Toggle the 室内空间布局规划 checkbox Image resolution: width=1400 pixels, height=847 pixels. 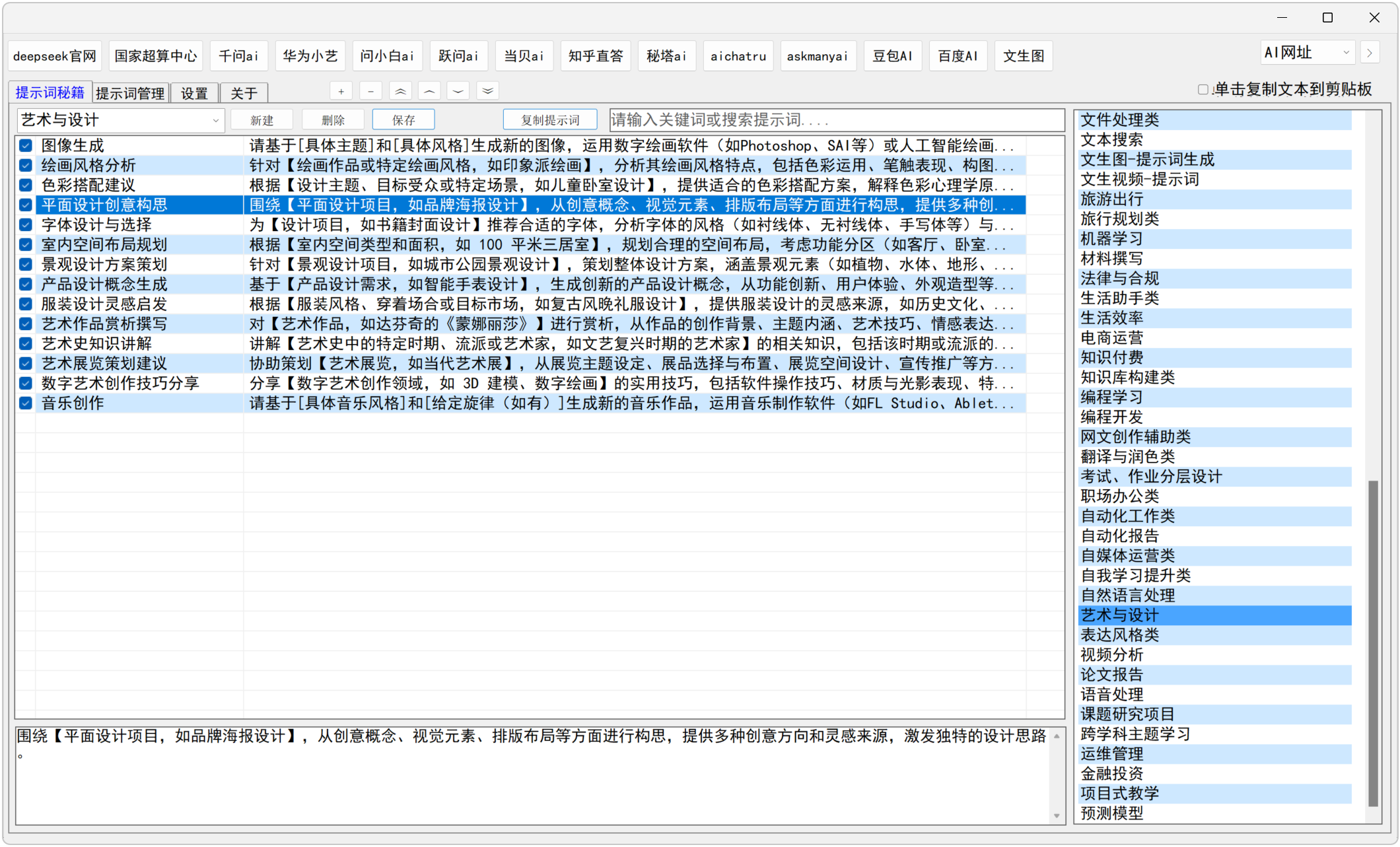(26, 244)
